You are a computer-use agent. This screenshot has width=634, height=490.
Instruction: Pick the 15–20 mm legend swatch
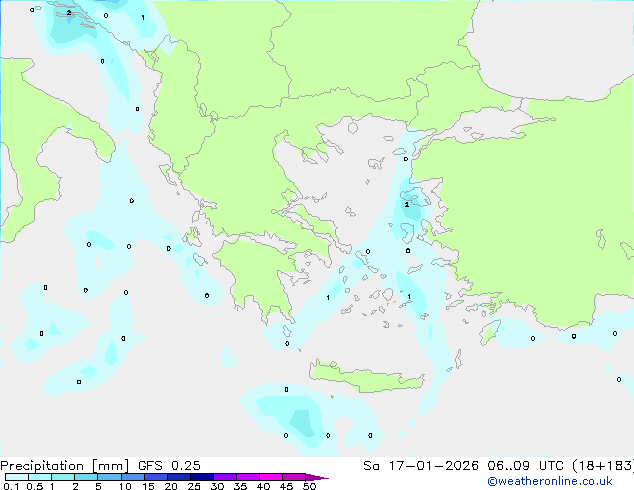[155, 477]
